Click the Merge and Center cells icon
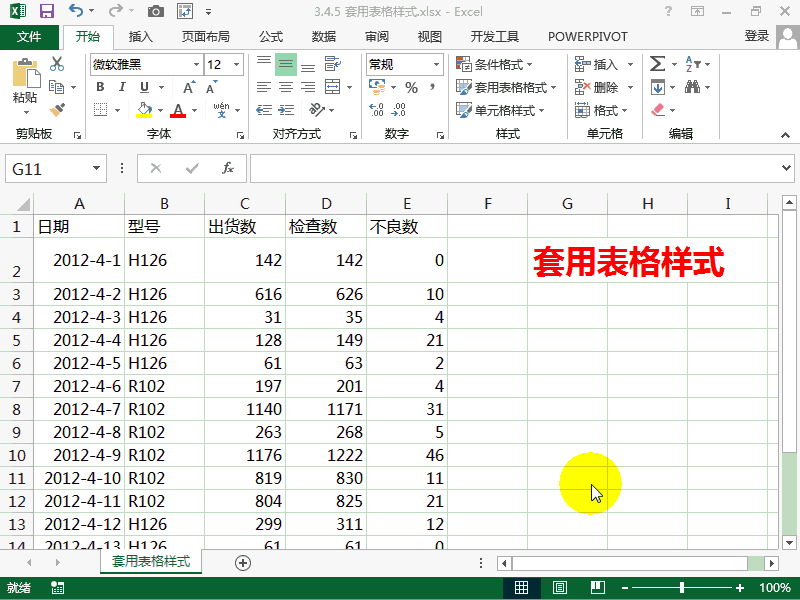 coord(333,87)
